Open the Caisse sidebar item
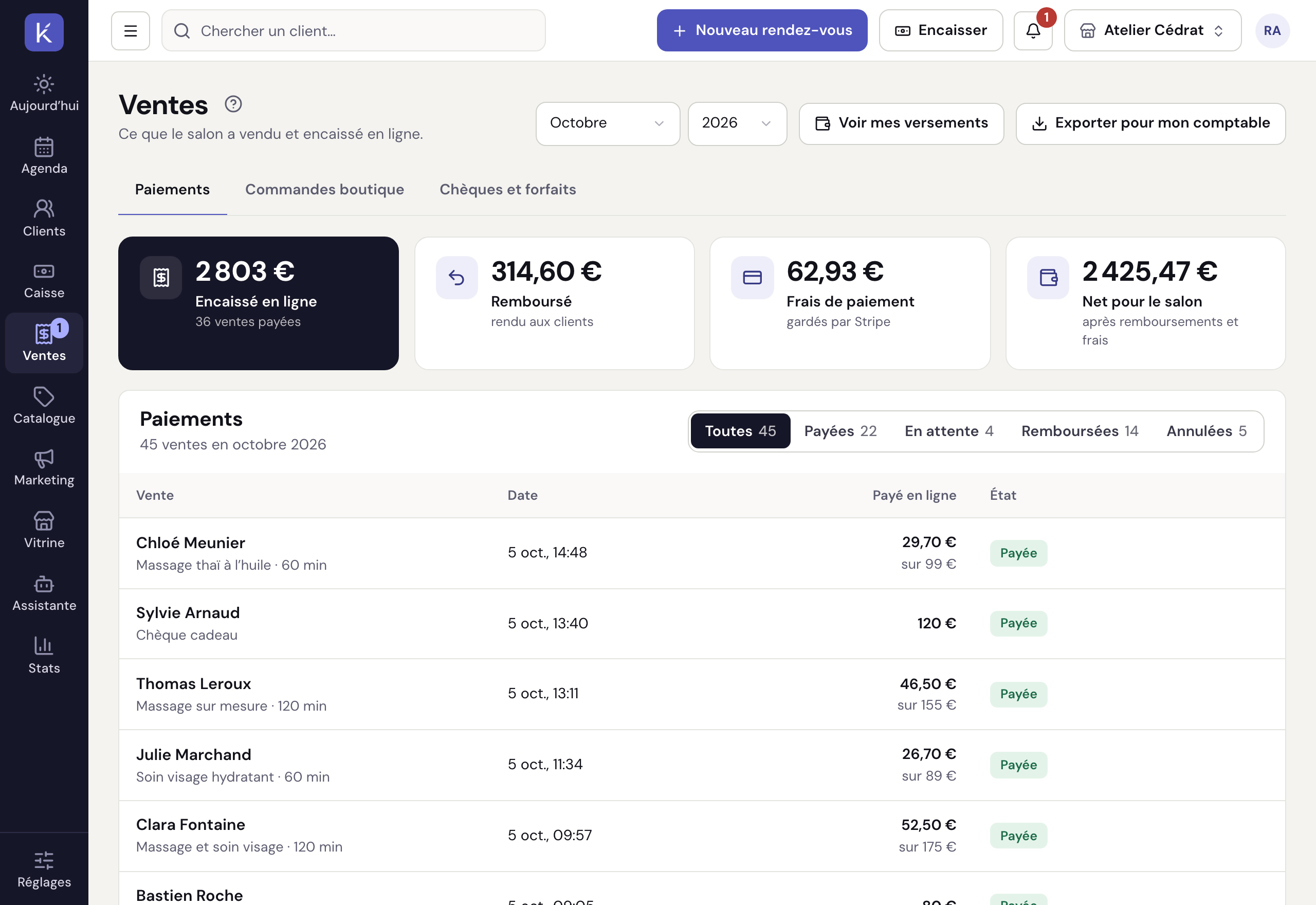Screen dimensions: 1316x905 (44, 281)
